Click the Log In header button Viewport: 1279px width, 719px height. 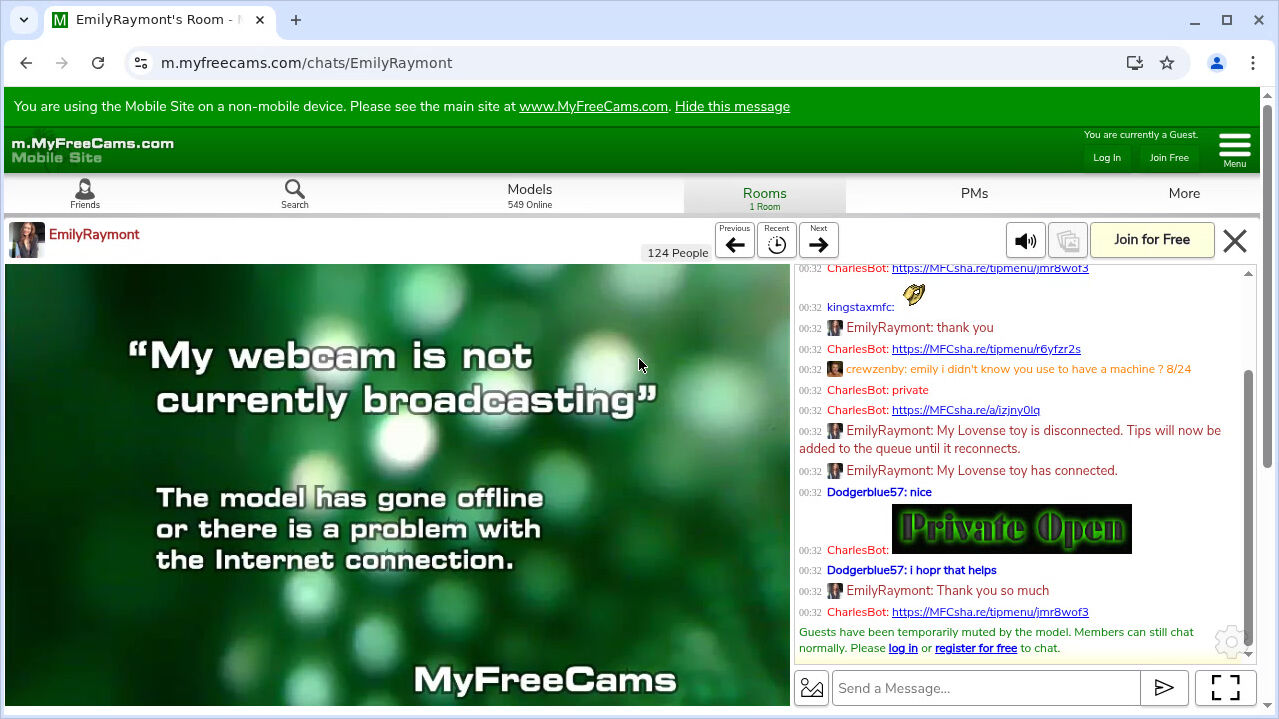click(x=1107, y=157)
